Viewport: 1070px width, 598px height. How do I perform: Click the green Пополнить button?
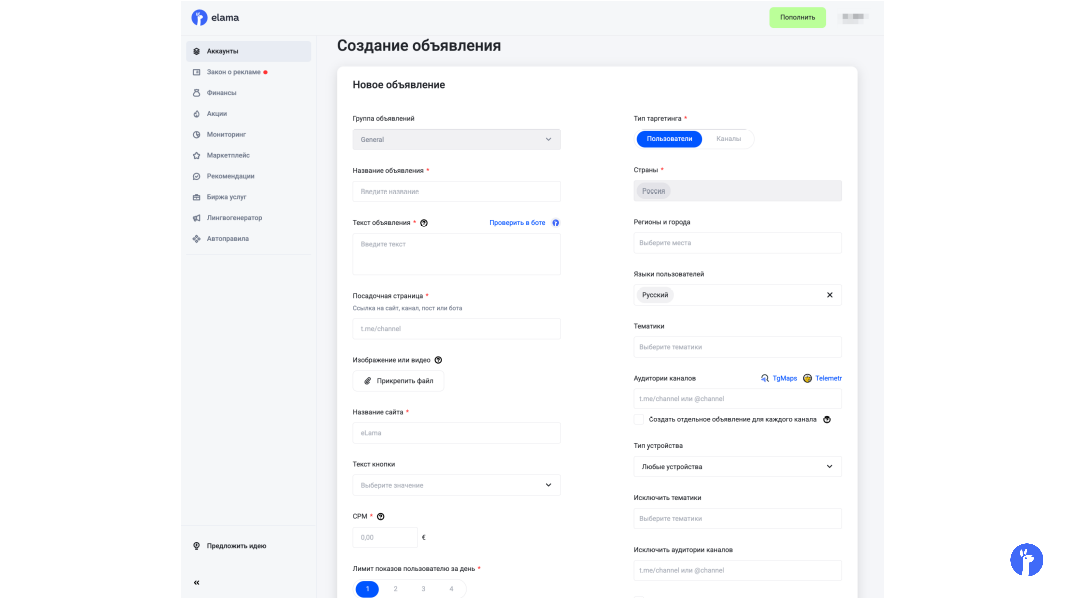(797, 17)
